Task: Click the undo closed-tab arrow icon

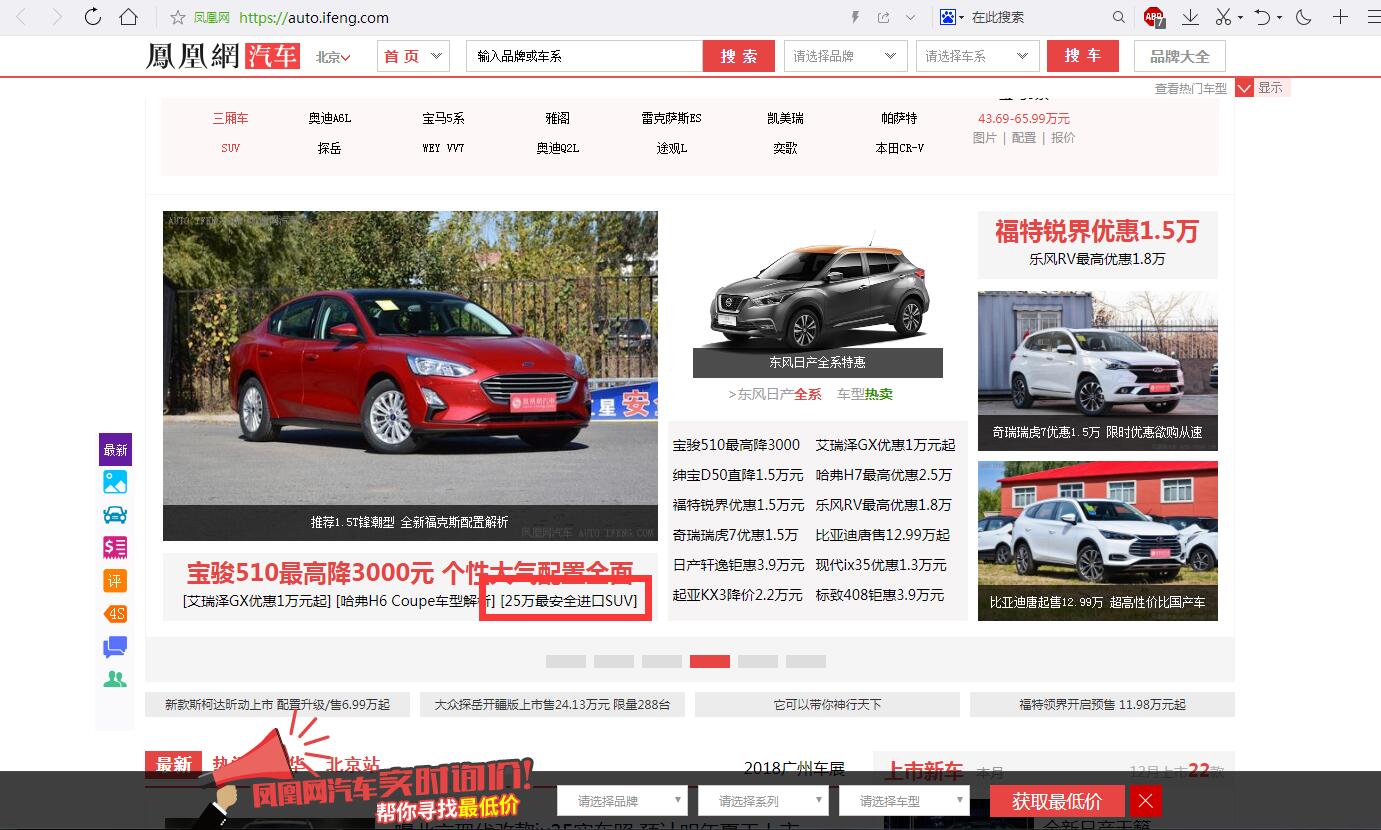Action: tap(1263, 17)
